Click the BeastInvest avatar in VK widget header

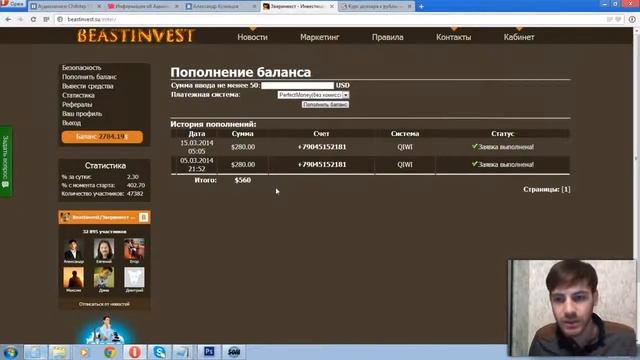65,217
